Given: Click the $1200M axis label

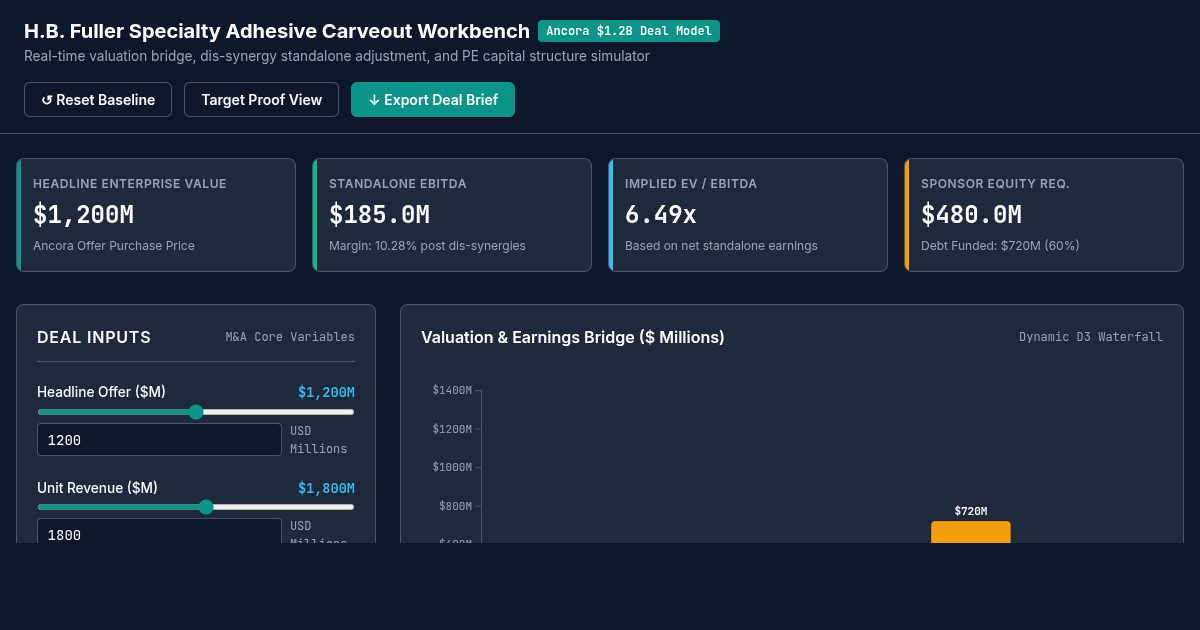Looking at the screenshot, I should click(452, 429).
